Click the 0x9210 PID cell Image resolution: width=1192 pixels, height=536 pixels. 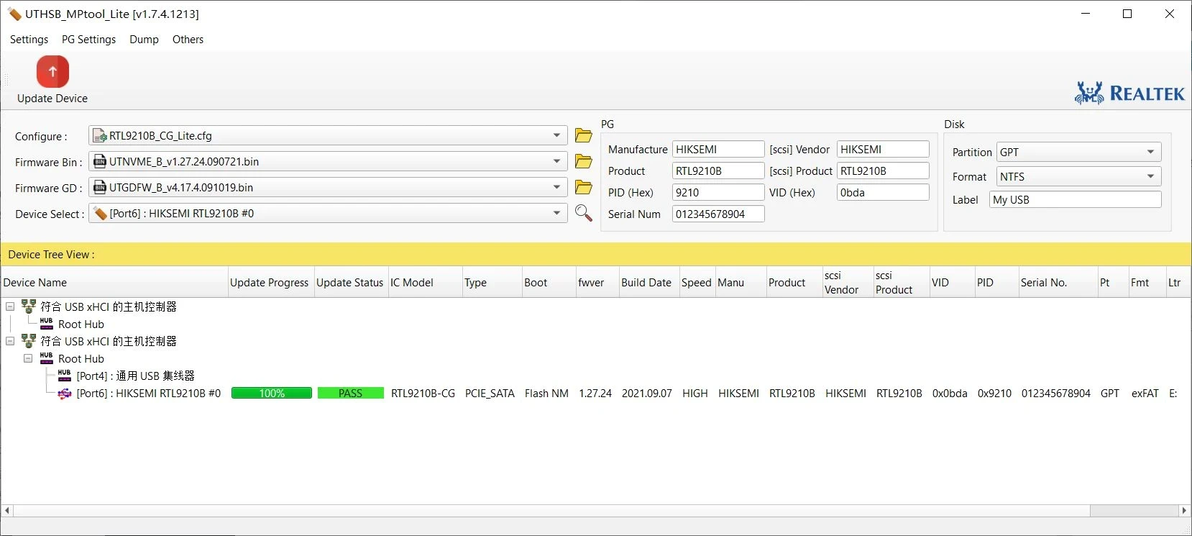pyautogui.click(x=994, y=393)
